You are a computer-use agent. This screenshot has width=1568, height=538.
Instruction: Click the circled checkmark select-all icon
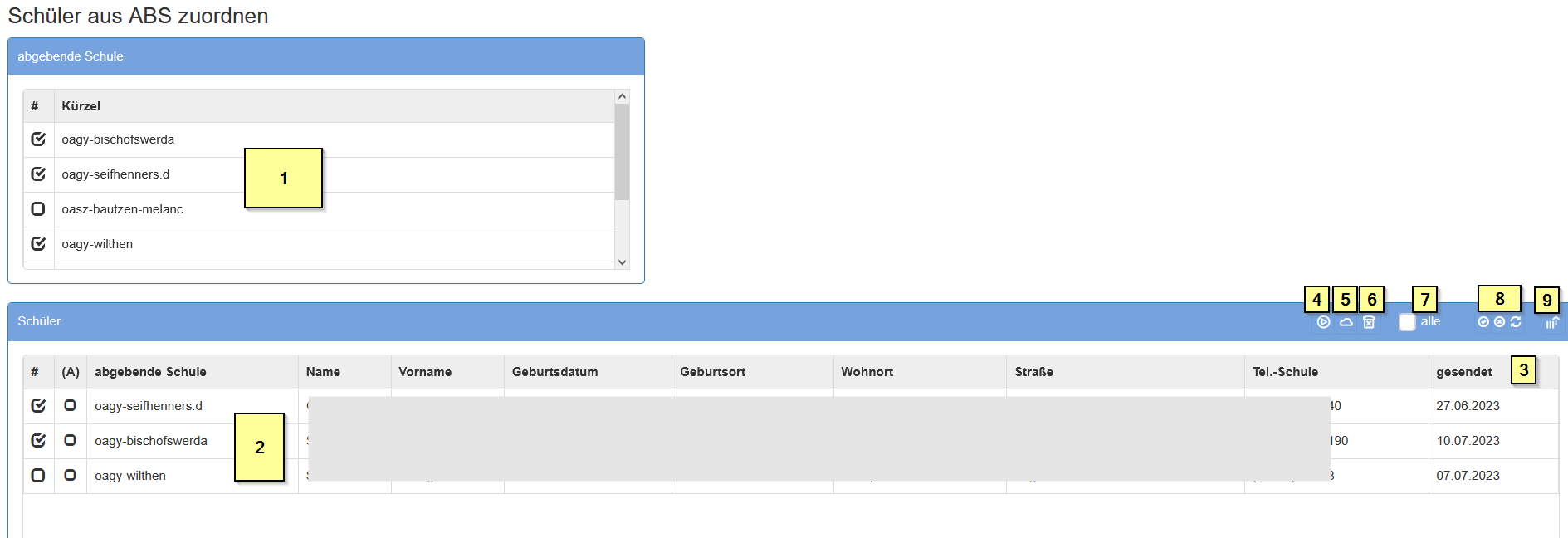coord(1483,322)
